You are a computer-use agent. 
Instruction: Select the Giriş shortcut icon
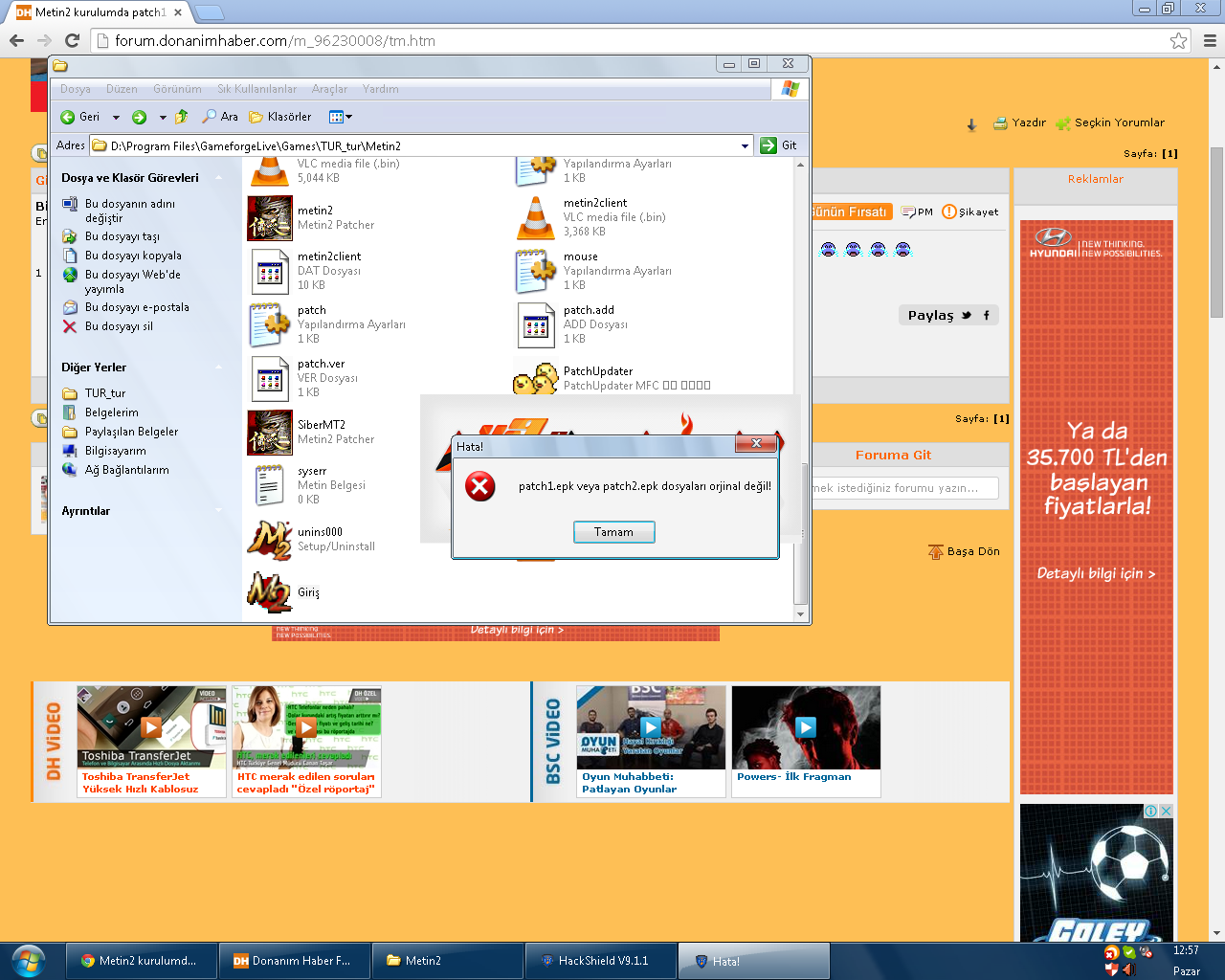270,593
